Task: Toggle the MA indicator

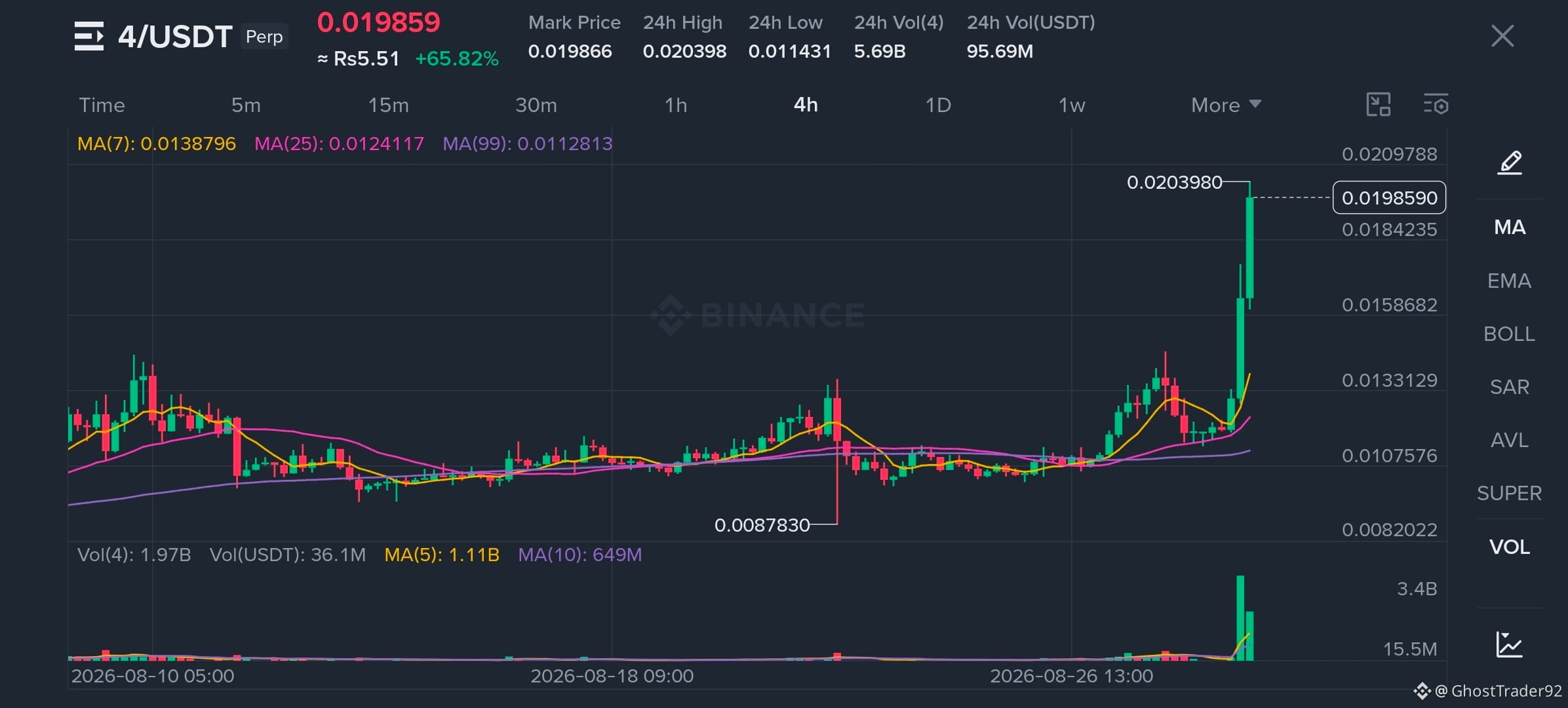Action: (1510, 227)
